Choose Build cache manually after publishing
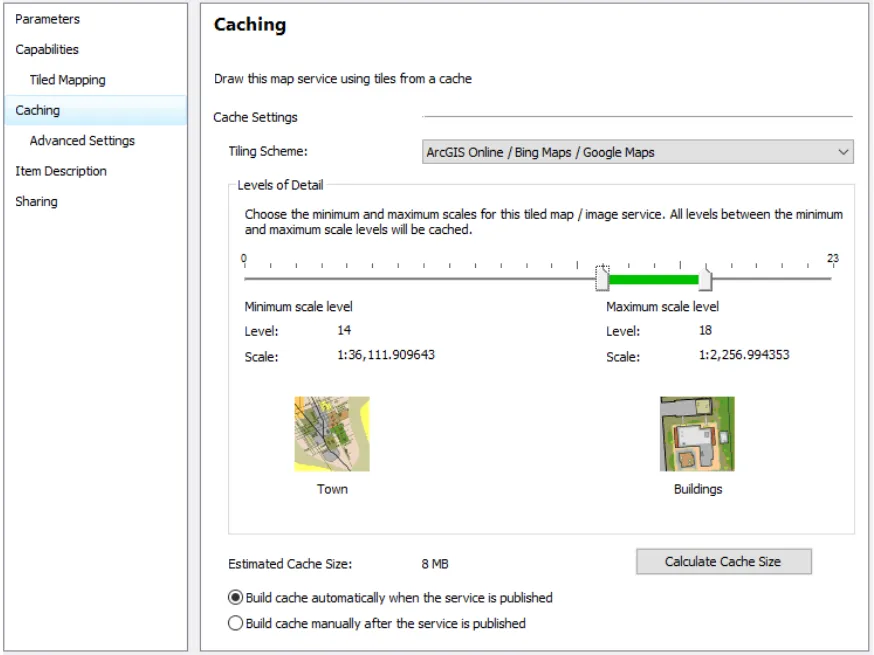This screenshot has width=874, height=655. (x=236, y=623)
